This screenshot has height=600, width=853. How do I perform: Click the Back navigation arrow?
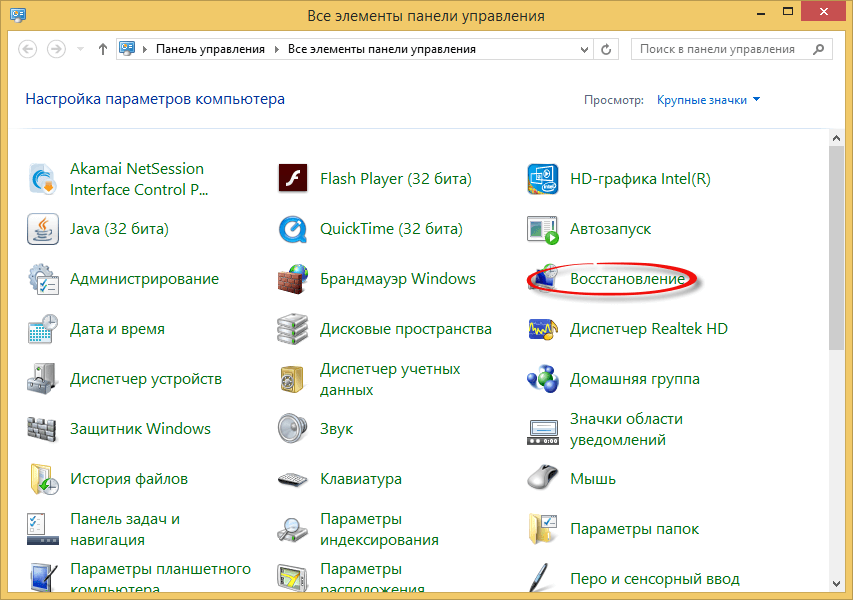pyautogui.click(x=28, y=50)
